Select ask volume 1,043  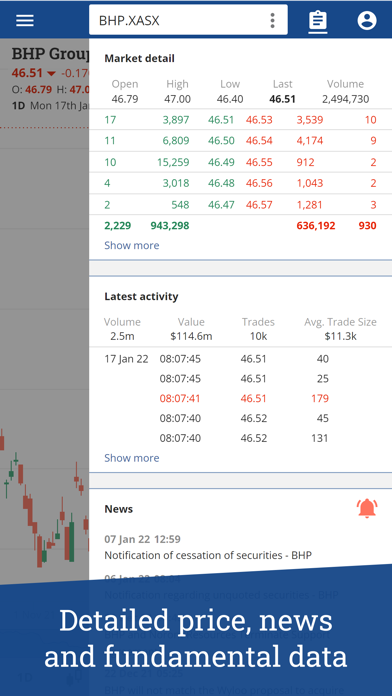(310, 183)
